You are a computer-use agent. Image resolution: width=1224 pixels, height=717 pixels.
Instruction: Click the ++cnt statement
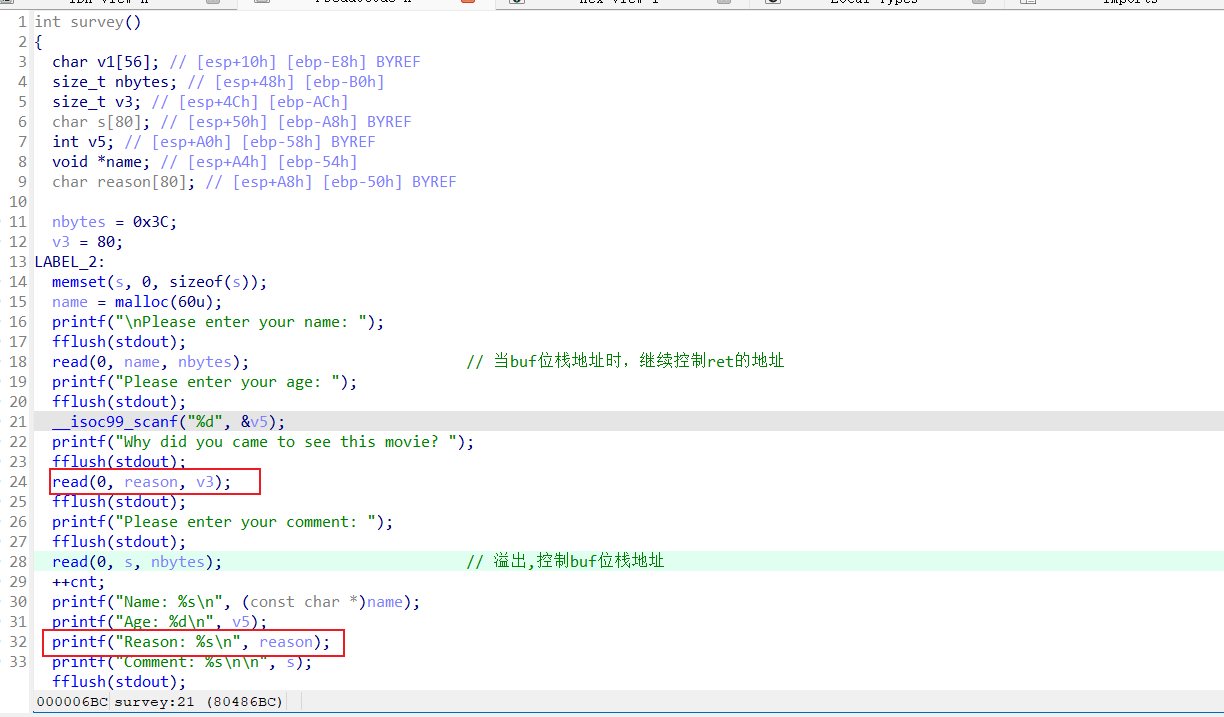(x=79, y=582)
